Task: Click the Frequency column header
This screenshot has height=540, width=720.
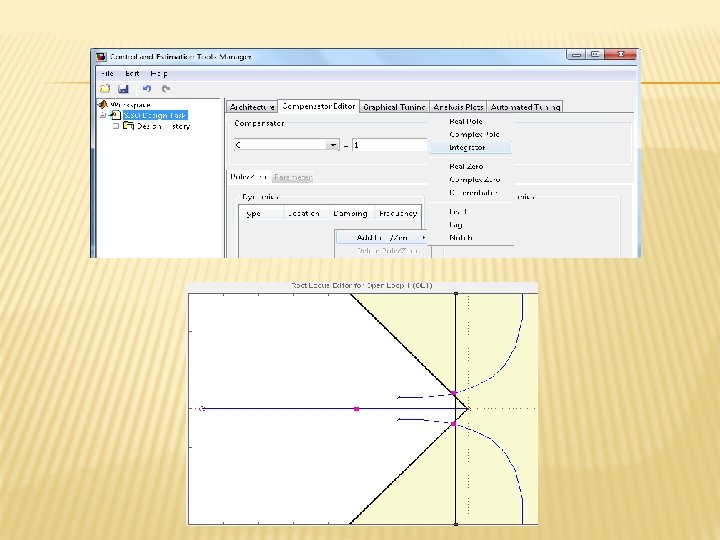Action: (x=398, y=214)
